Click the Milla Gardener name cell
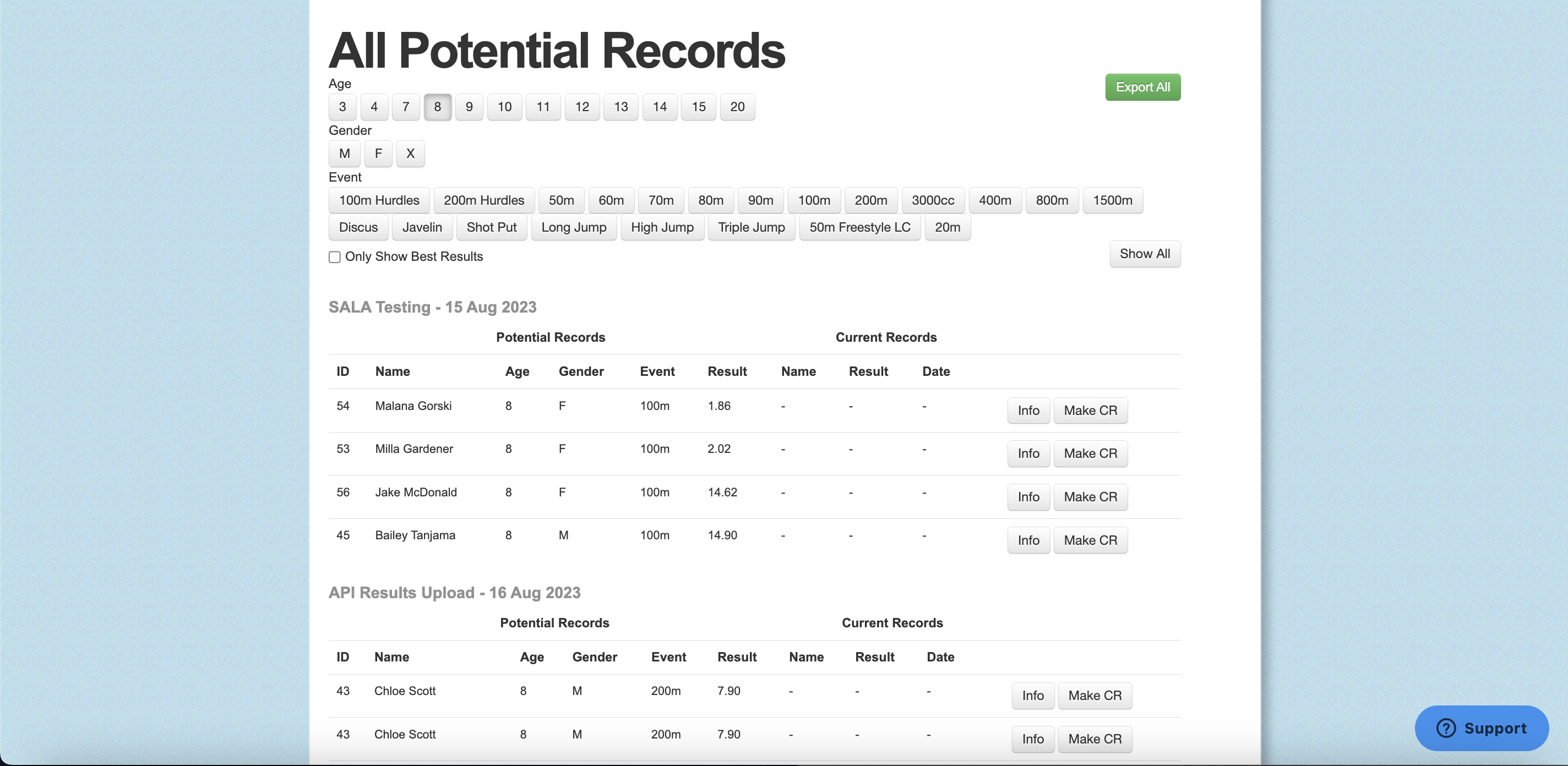1568x766 pixels. [414, 449]
